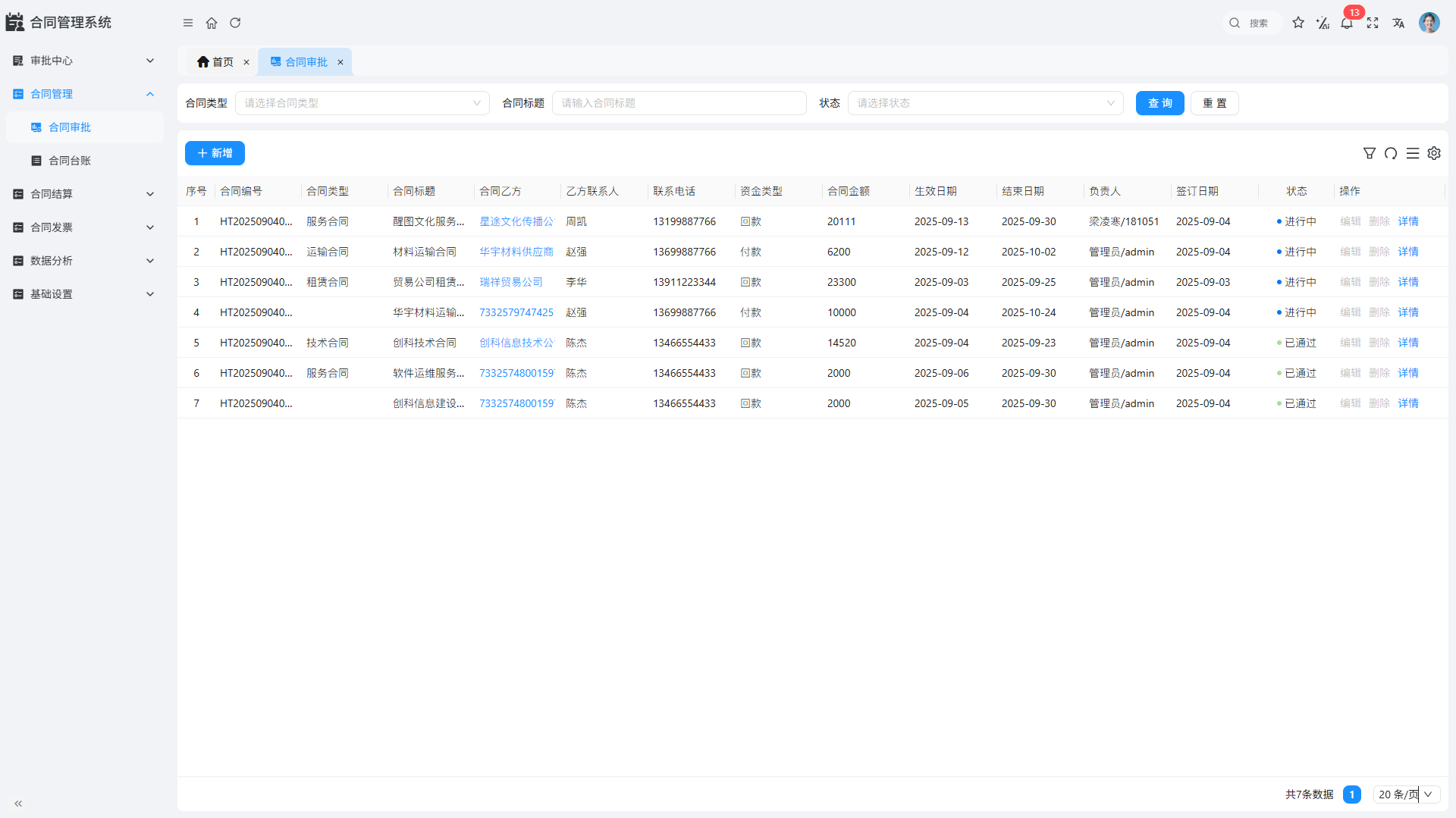This screenshot has height=818, width=1456.
Task: Open table column settings gear icon
Action: (1434, 154)
